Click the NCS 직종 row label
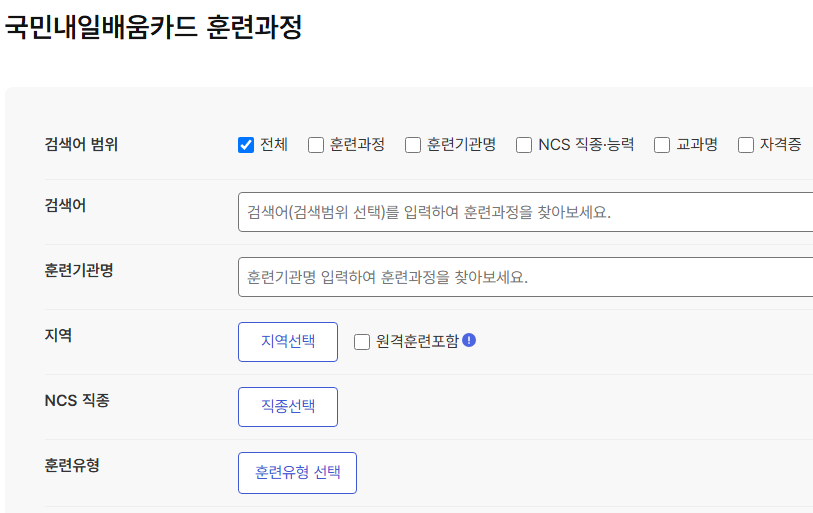Image resolution: width=813 pixels, height=513 pixels. (77, 400)
